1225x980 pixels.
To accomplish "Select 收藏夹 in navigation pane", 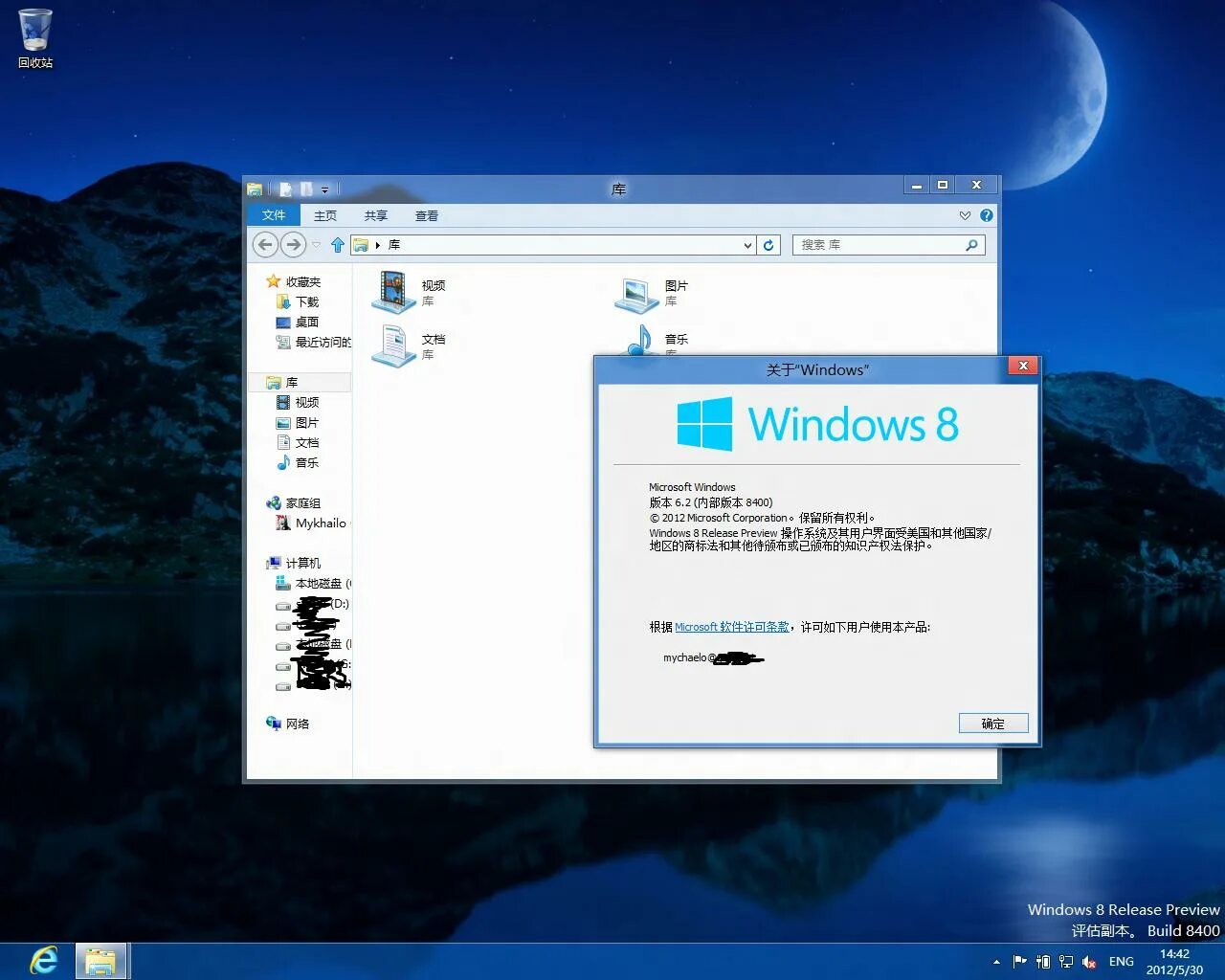I will click(x=294, y=281).
